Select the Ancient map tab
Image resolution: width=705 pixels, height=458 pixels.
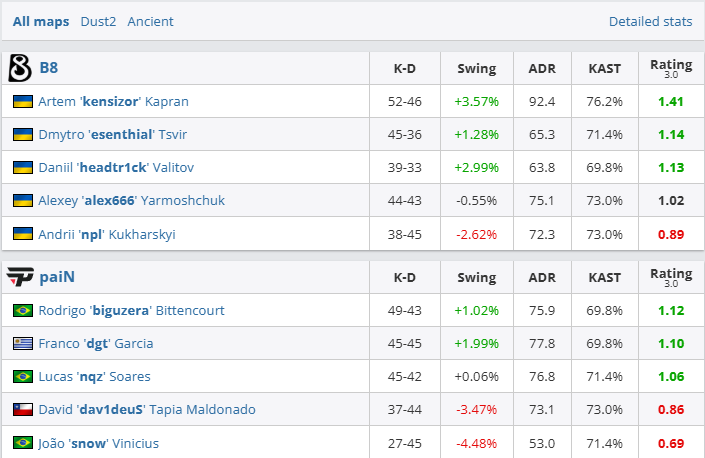pyautogui.click(x=150, y=21)
